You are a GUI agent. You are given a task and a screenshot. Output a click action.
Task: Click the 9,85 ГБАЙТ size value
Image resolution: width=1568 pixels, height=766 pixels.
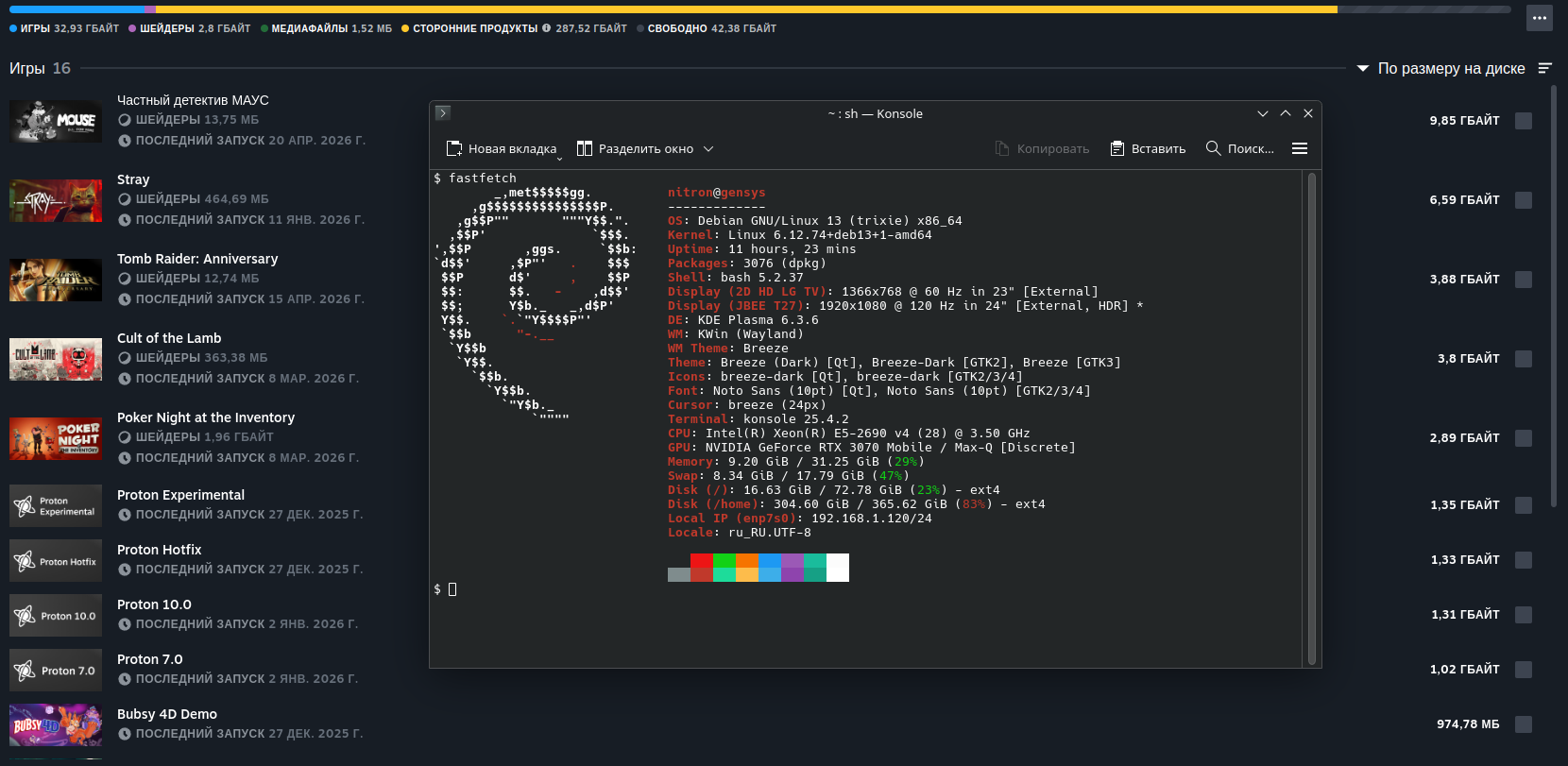coord(1465,121)
